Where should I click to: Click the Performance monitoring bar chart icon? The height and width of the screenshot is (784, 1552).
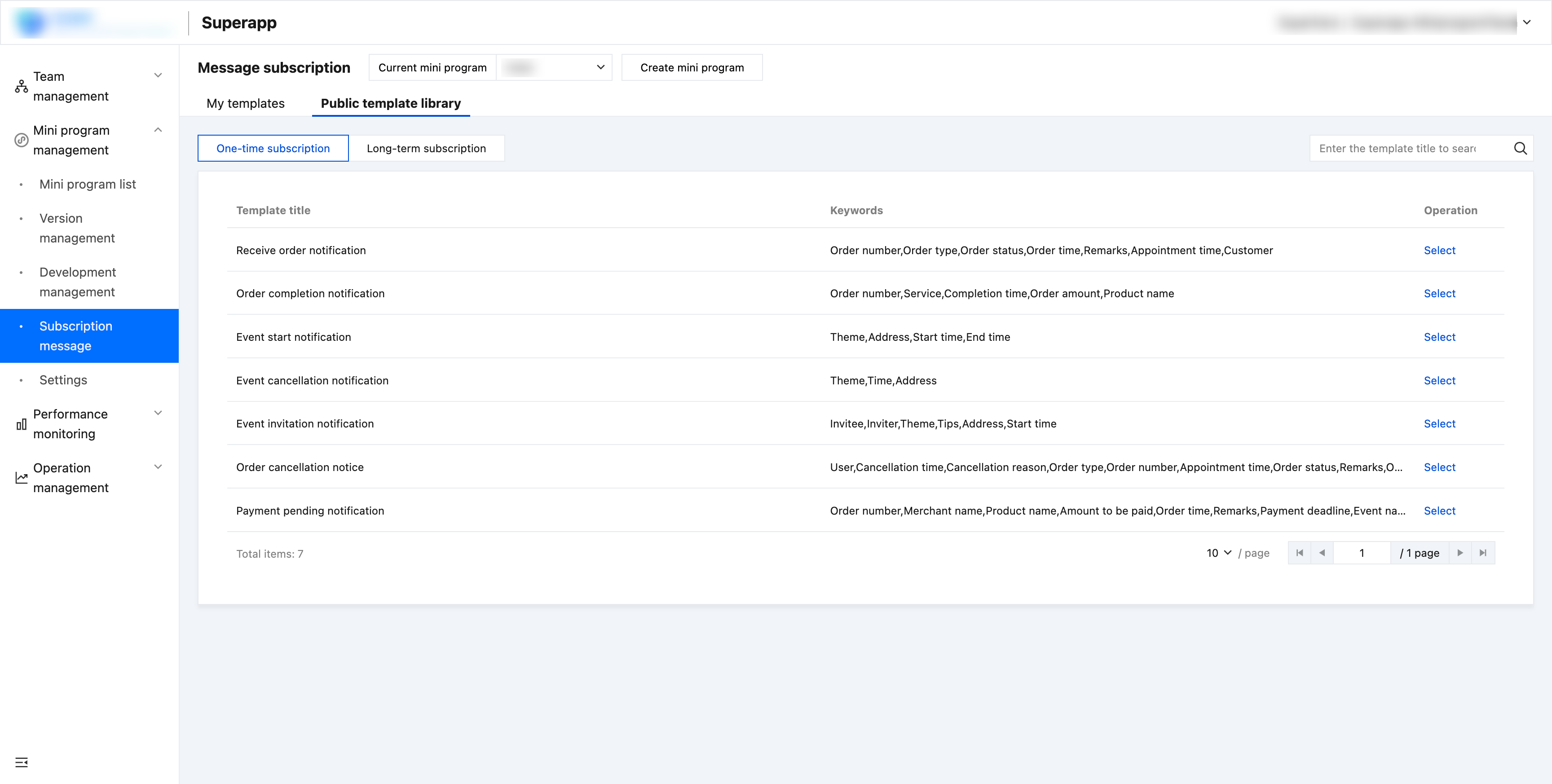pos(22,424)
